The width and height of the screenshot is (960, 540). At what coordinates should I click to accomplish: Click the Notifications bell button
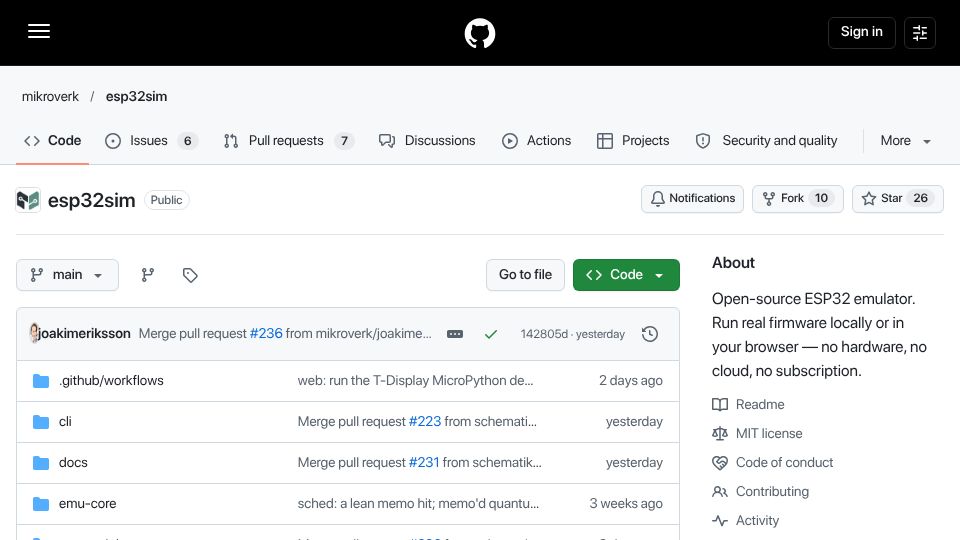(692, 199)
